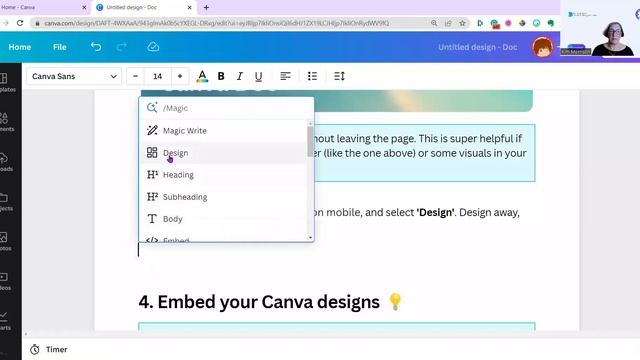This screenshot has width=640, height=360.
Task: Switch to the Home - Canva browser tab
Action: (x=41, y=7)
